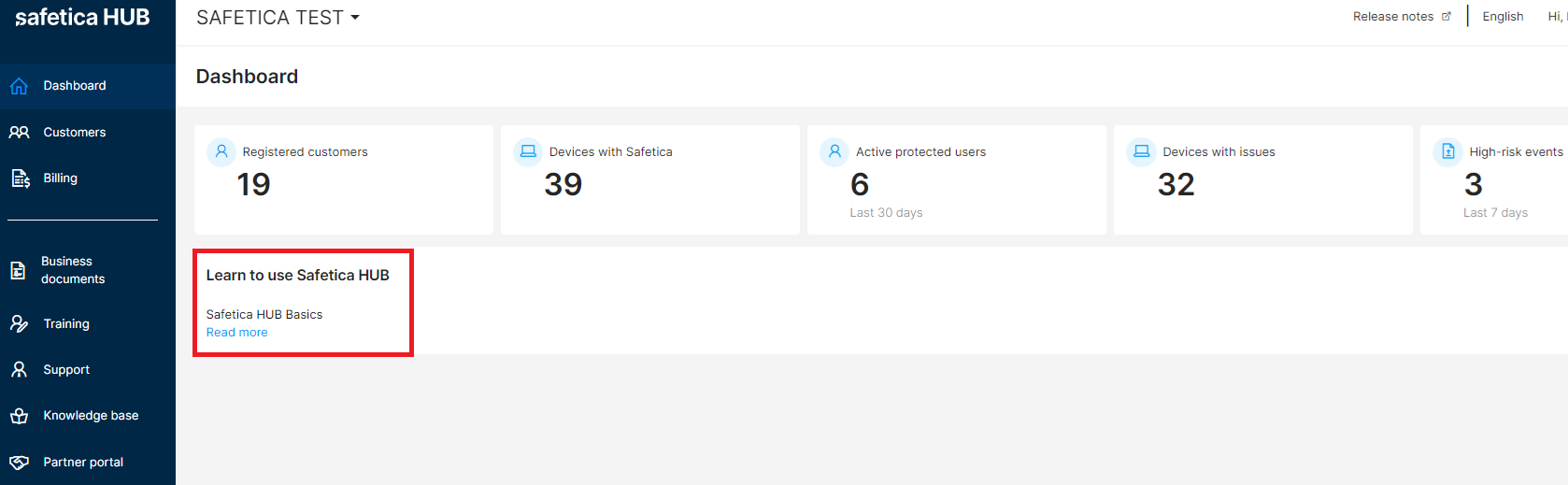Click the Registered customers user icon

pos(221,151)
